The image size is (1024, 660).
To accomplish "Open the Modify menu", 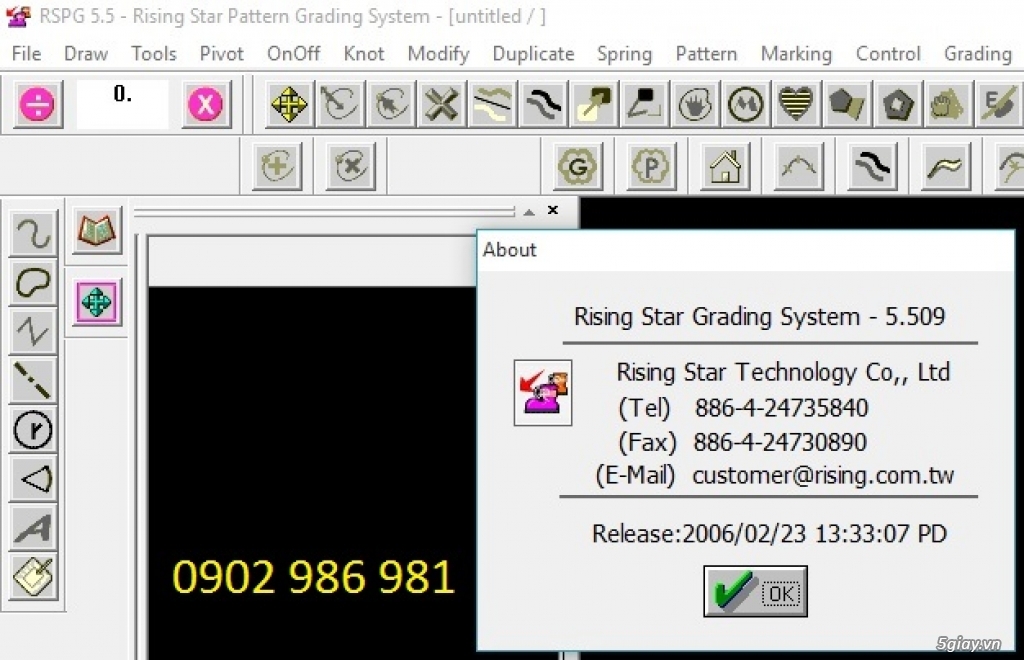I will (438, 54).
